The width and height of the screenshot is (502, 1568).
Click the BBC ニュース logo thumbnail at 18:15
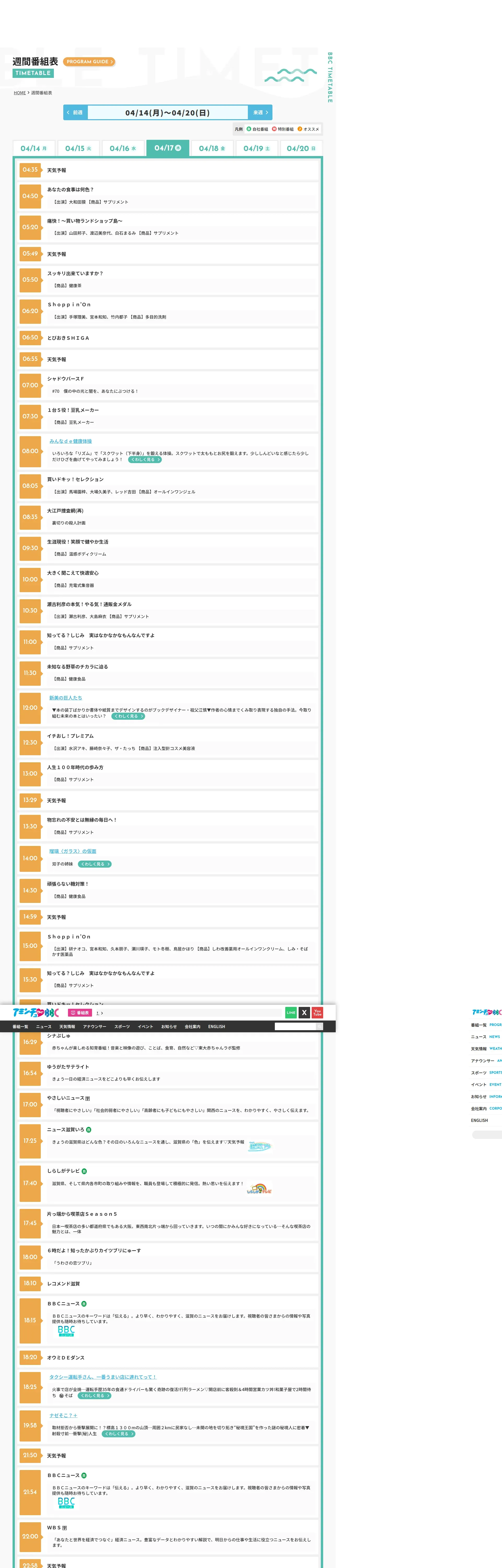pos(66,1331)
